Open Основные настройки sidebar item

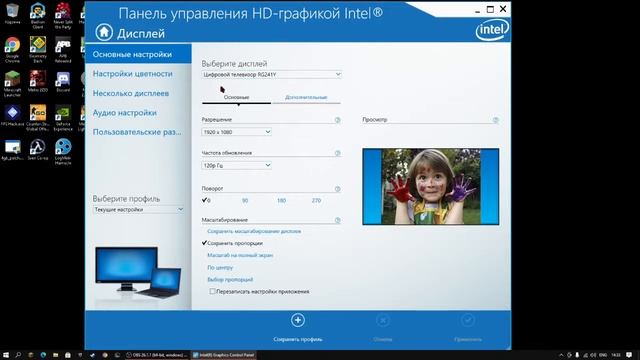coord(138,54)
